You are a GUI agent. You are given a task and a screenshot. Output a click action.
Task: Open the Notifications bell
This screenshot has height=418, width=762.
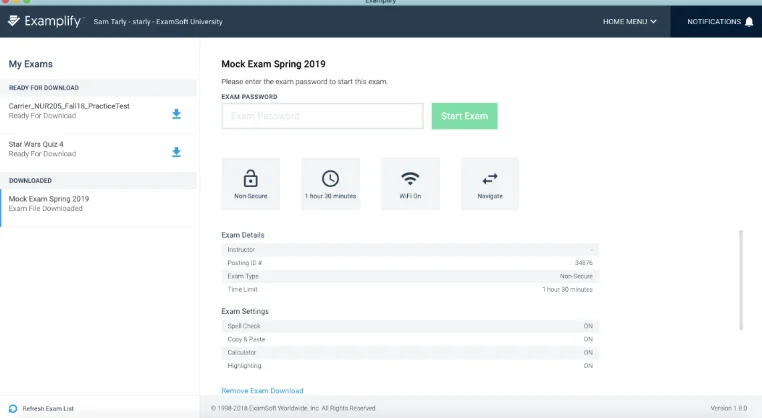[749, 21]
